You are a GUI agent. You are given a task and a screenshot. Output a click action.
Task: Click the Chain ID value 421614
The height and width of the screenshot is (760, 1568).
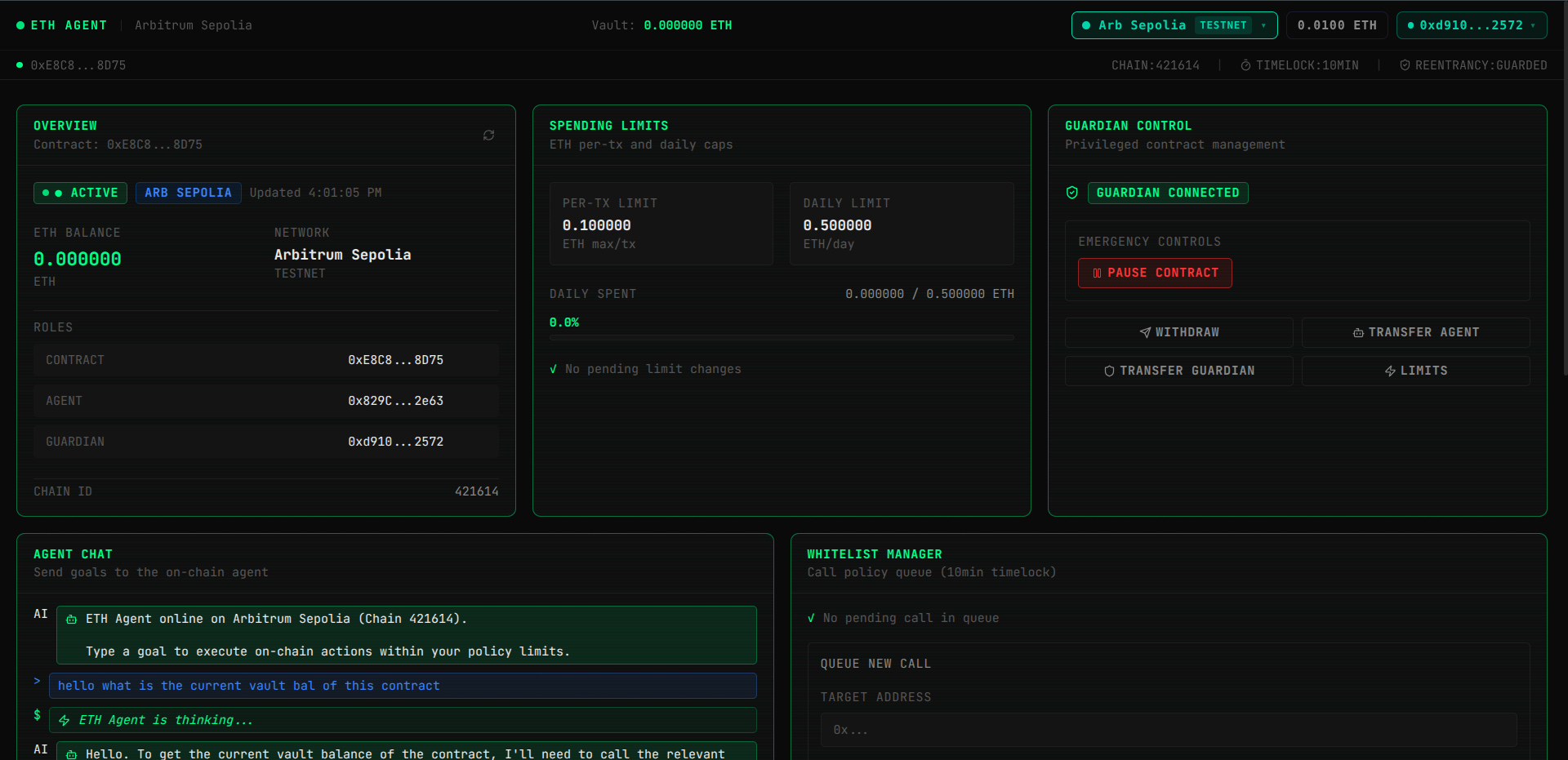tap(476, 491)
